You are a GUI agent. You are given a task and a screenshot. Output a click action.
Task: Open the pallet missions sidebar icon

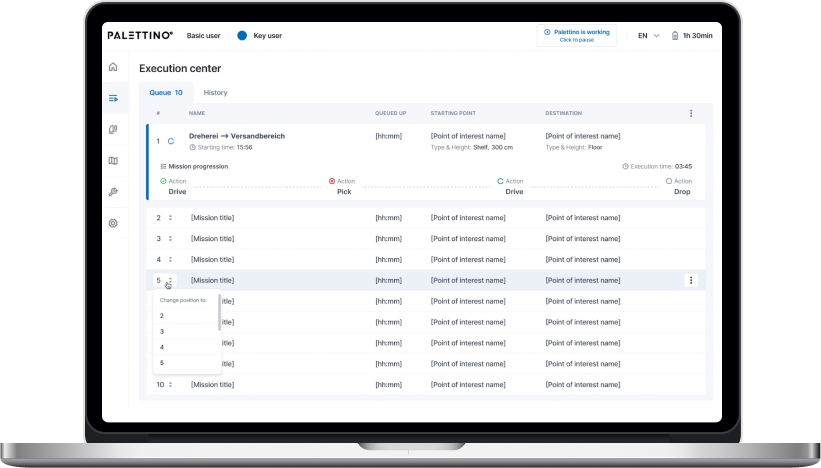pyautogui.click(x=113, y=129)
